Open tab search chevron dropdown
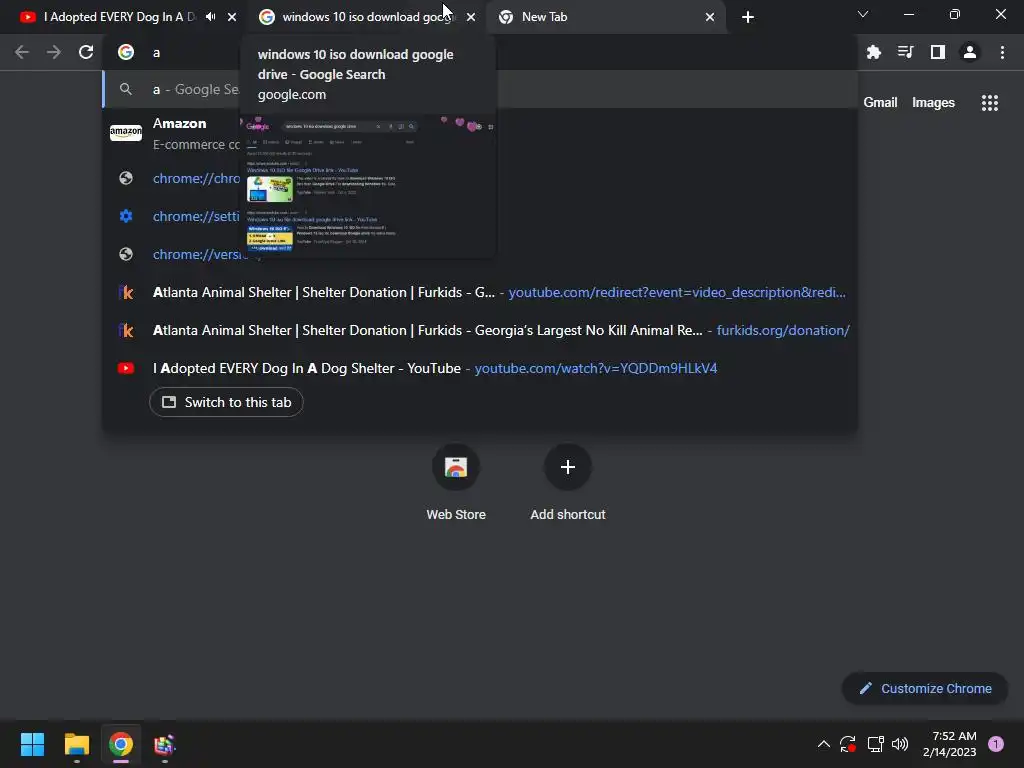The width and height of the screenshot is (1024, 768). pyautogui.click(x=863, y=14)
